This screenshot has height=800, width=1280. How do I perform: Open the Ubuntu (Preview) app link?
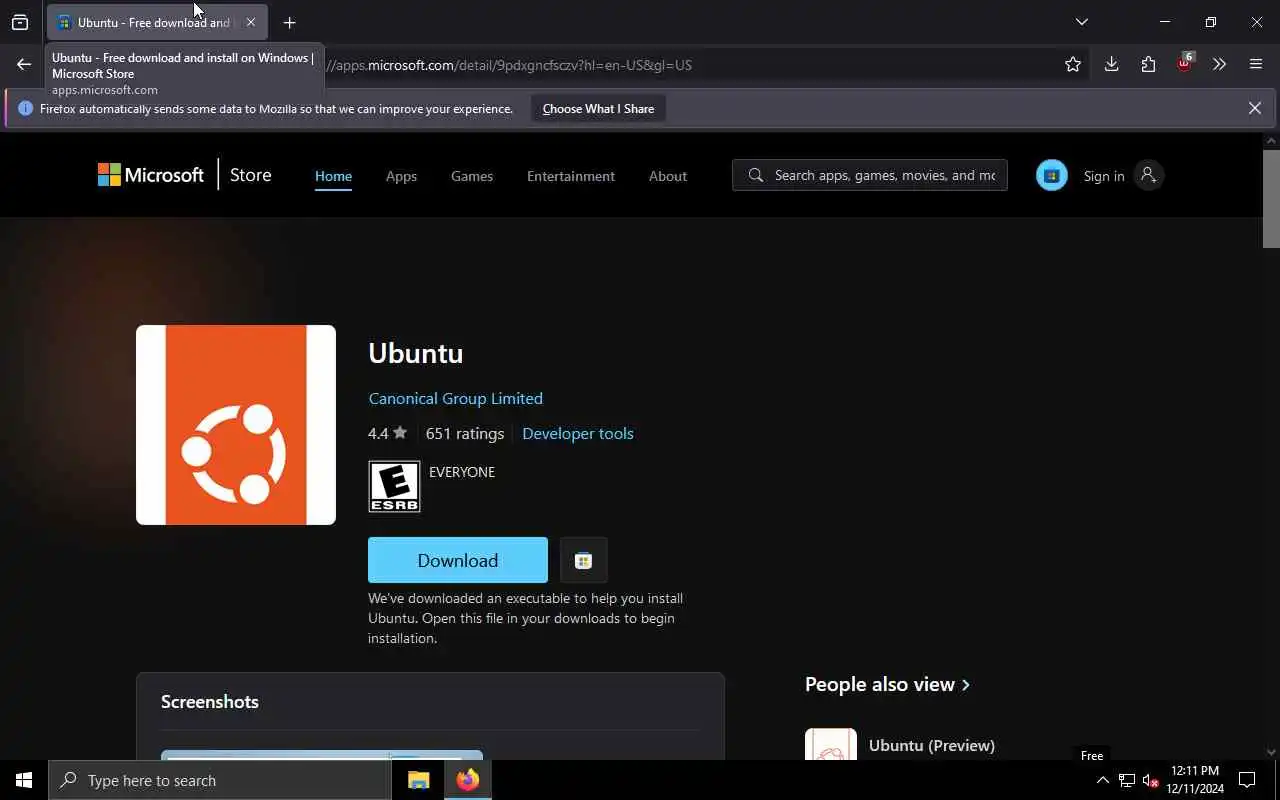coord(932,745)
